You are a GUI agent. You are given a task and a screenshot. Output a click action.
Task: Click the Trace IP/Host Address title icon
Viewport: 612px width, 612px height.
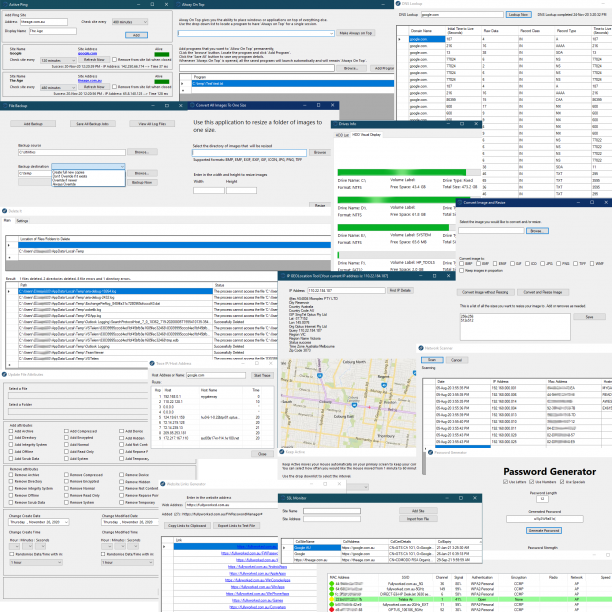coord(152,363)
